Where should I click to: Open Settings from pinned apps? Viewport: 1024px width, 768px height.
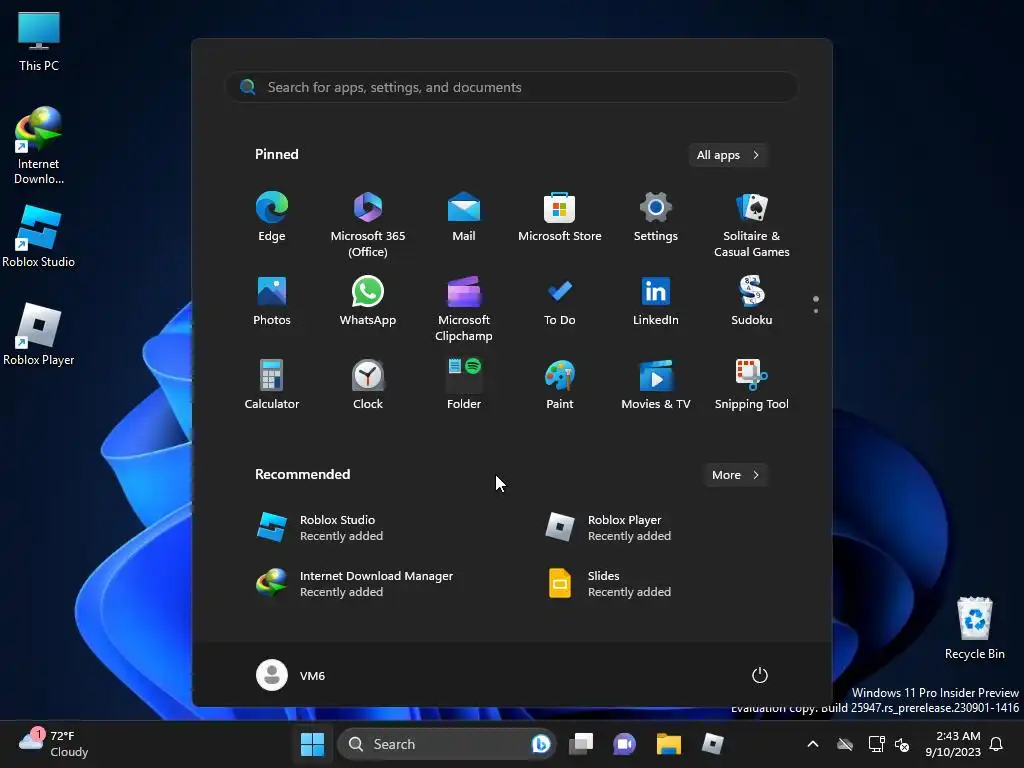[x=656, y=217]
